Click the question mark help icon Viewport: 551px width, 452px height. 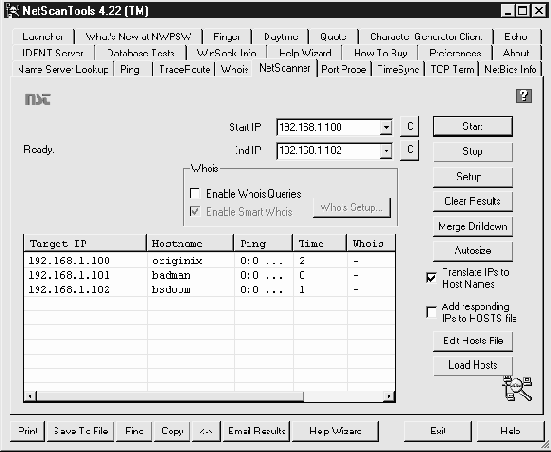[524, 96]
